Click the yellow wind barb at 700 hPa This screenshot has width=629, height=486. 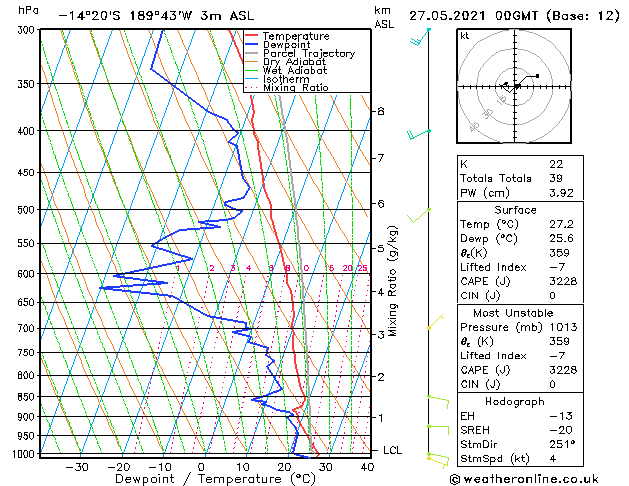(x=436, y=322)
